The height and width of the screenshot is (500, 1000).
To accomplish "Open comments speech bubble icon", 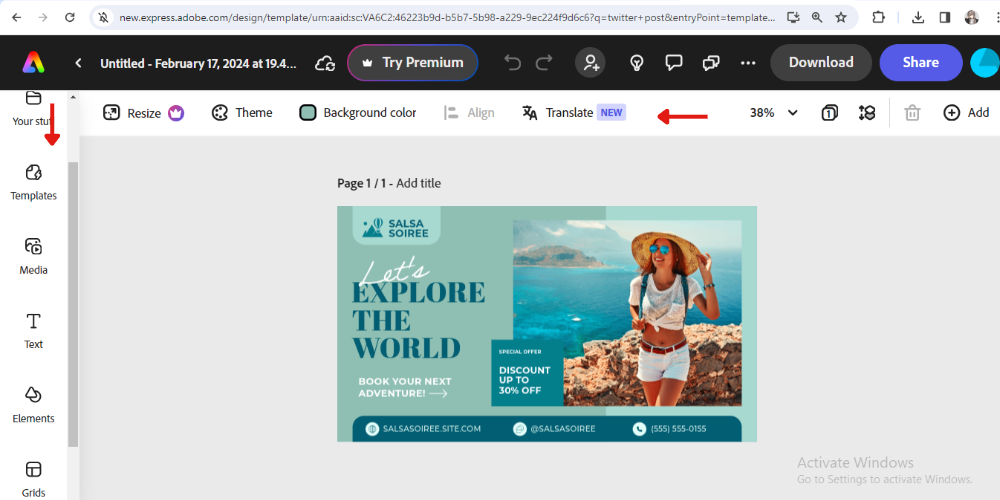I will pos(673,62).
